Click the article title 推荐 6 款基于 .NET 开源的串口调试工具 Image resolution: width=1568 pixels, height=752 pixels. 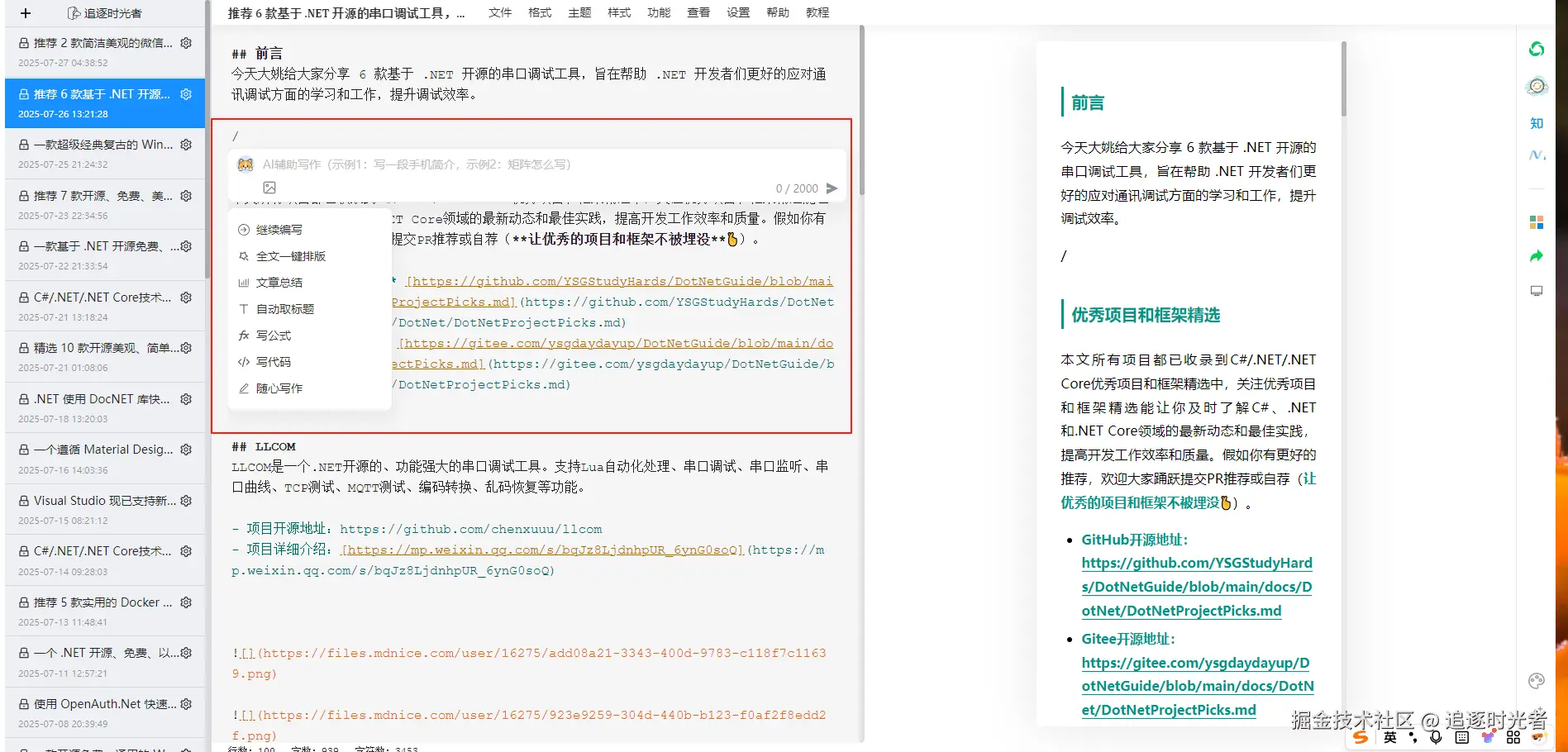pos(346,13)
